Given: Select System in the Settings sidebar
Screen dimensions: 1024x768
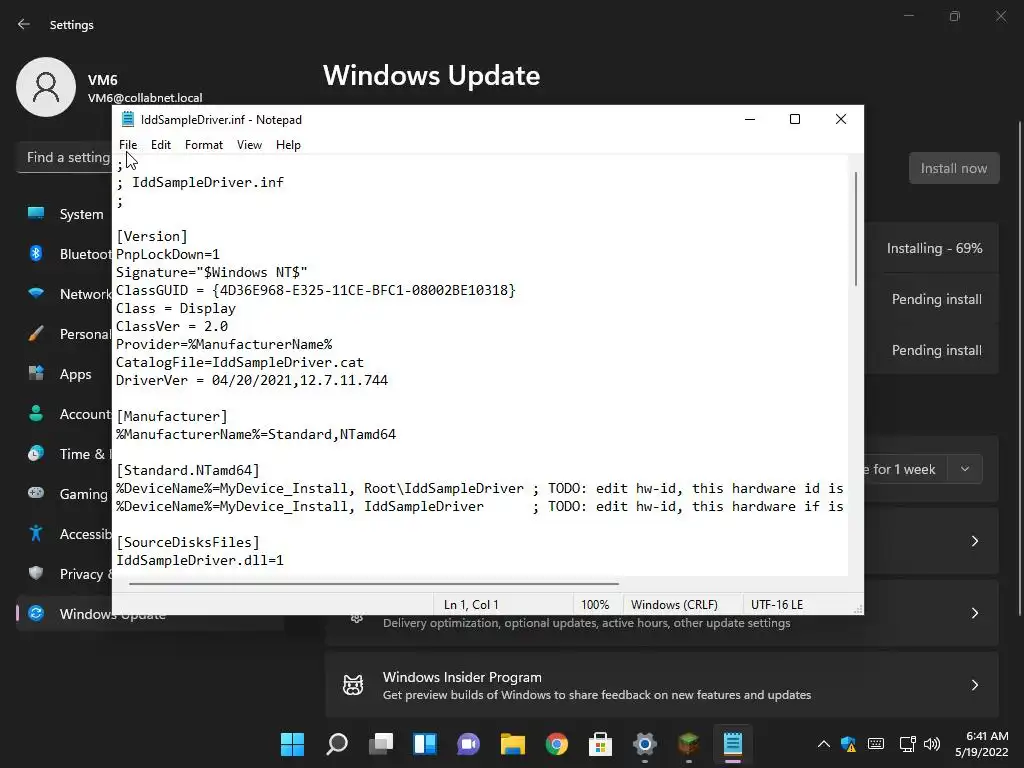Looking at the screenshot, I should pos(81,214).
